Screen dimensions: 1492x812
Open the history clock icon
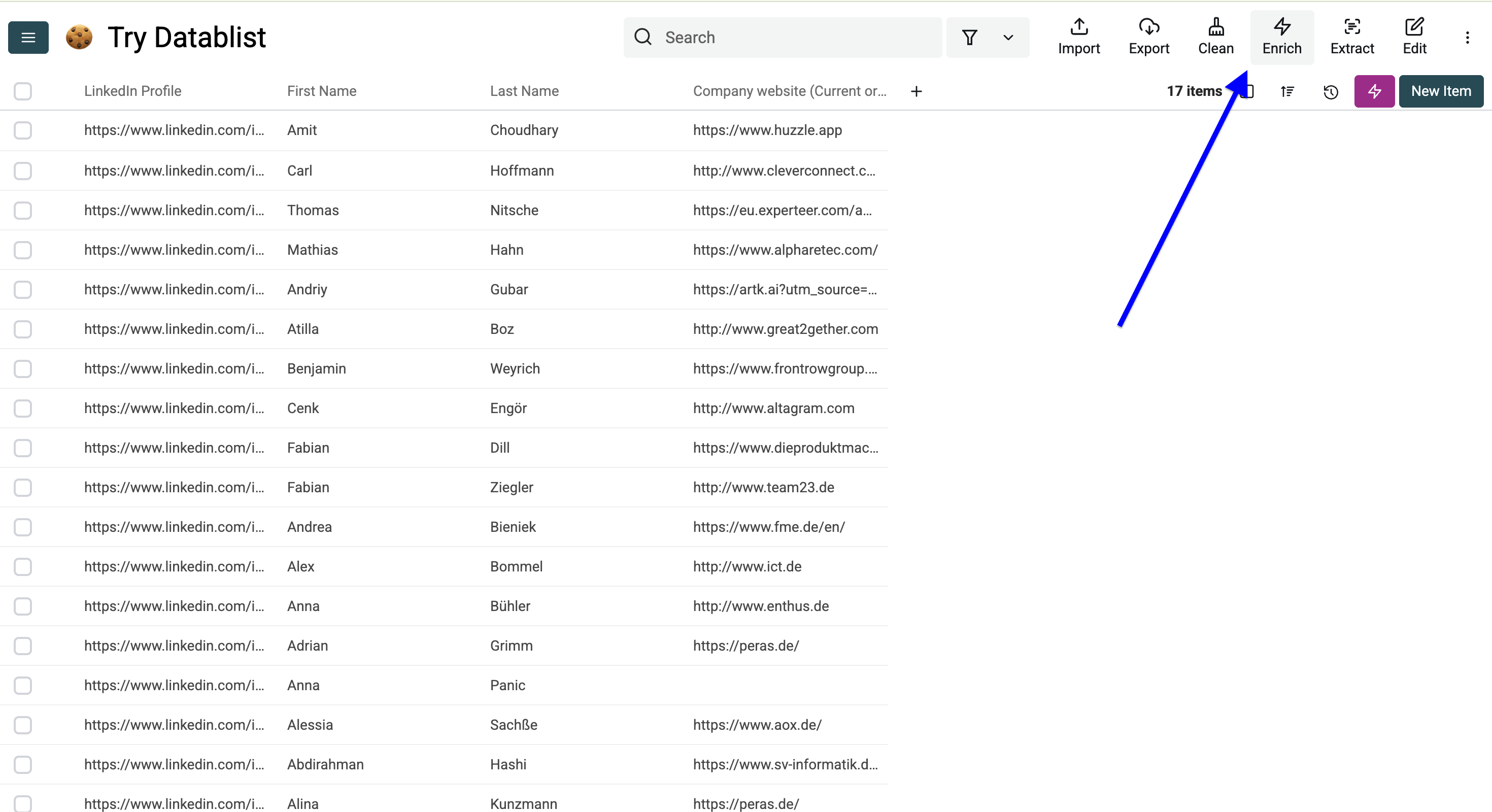1331,91
